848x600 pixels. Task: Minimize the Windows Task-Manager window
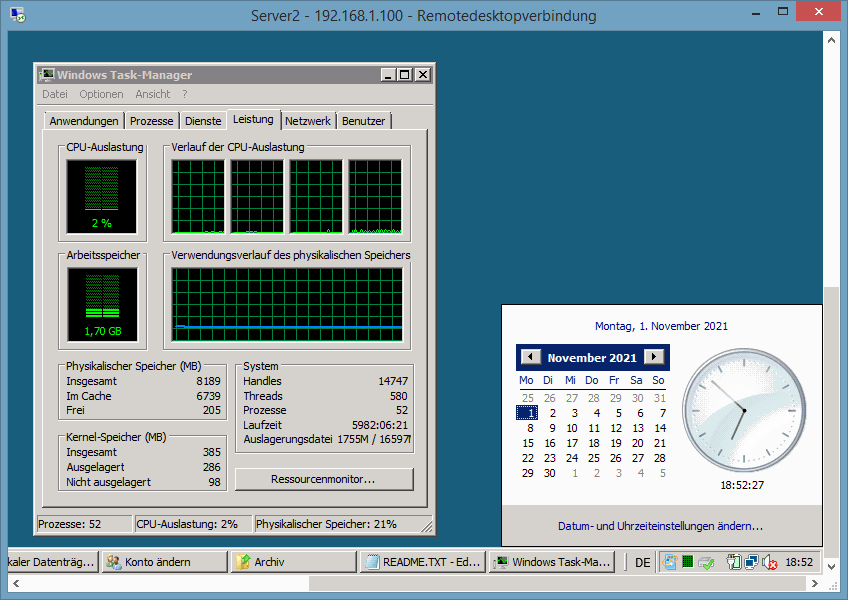(x=387, y=75)
